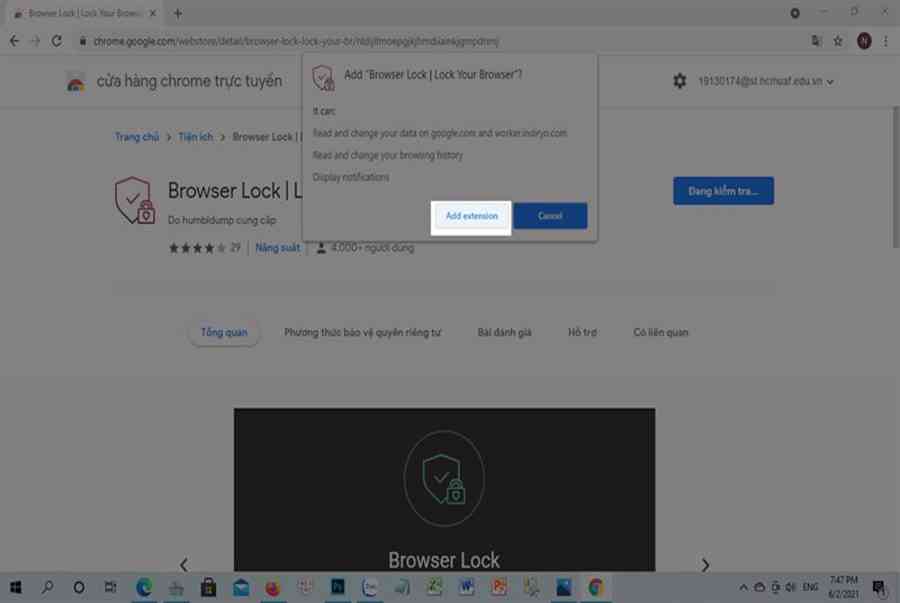Screen dimensions: 900x603
Task: Open Word from the taskbar
Action: click(x=466, y=587)
